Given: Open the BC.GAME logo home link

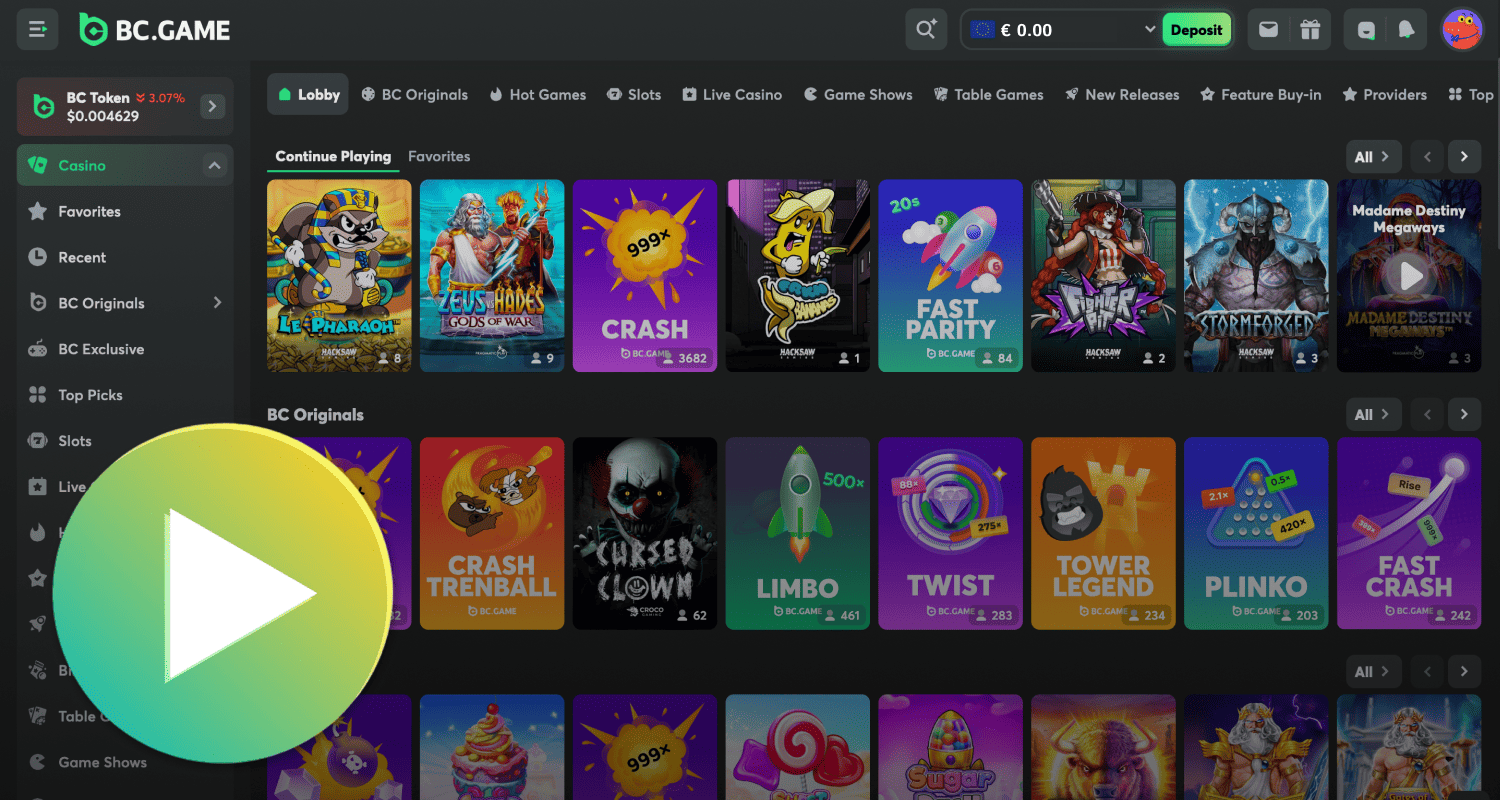Looking at the screenshot, I should 155,30.
